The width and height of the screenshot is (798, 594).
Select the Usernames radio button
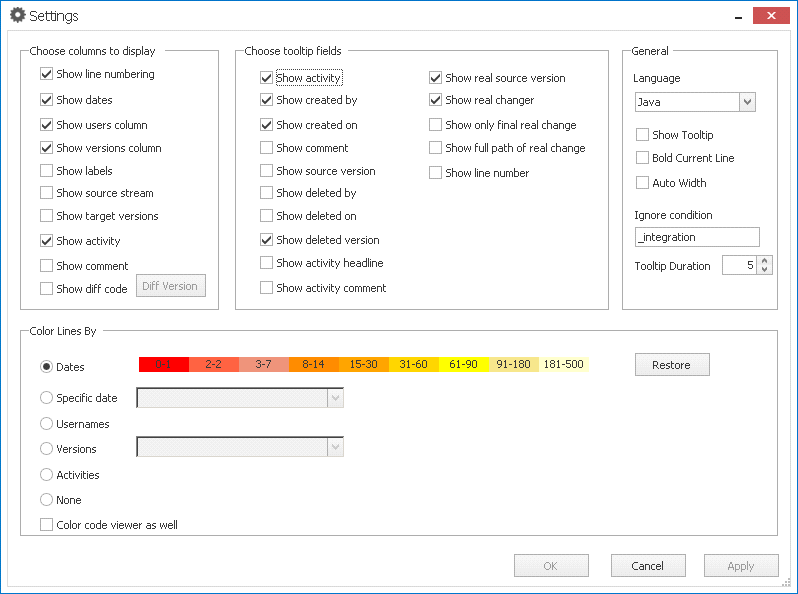tap(47, 424)
